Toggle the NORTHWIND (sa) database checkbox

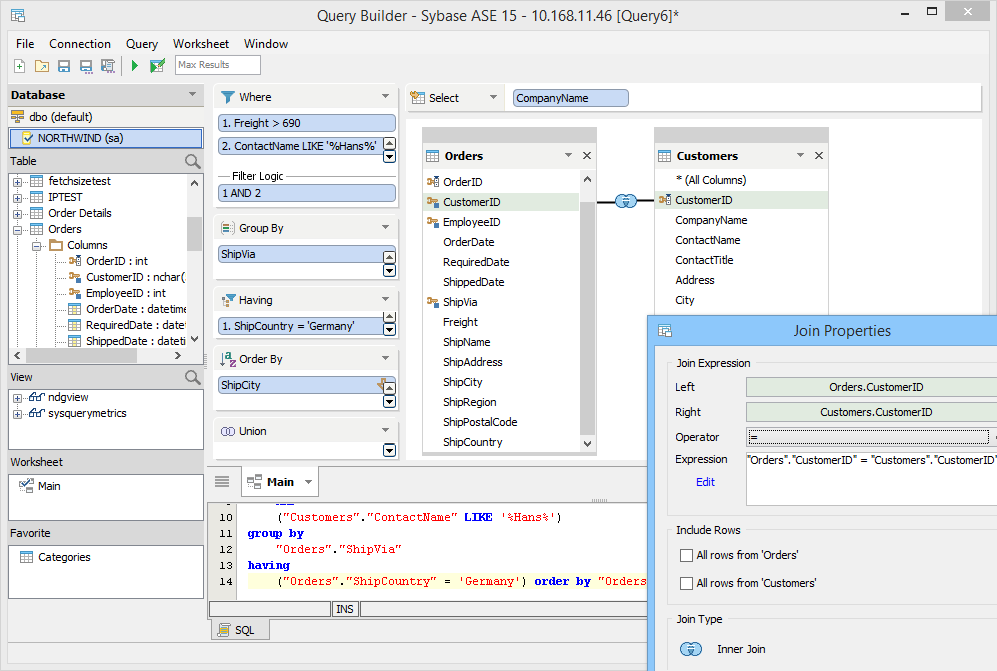(x=27, y=138)
